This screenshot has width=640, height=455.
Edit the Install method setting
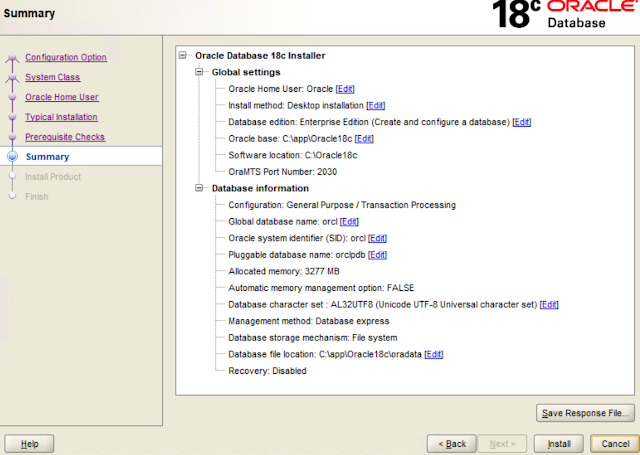coord(376,106)
